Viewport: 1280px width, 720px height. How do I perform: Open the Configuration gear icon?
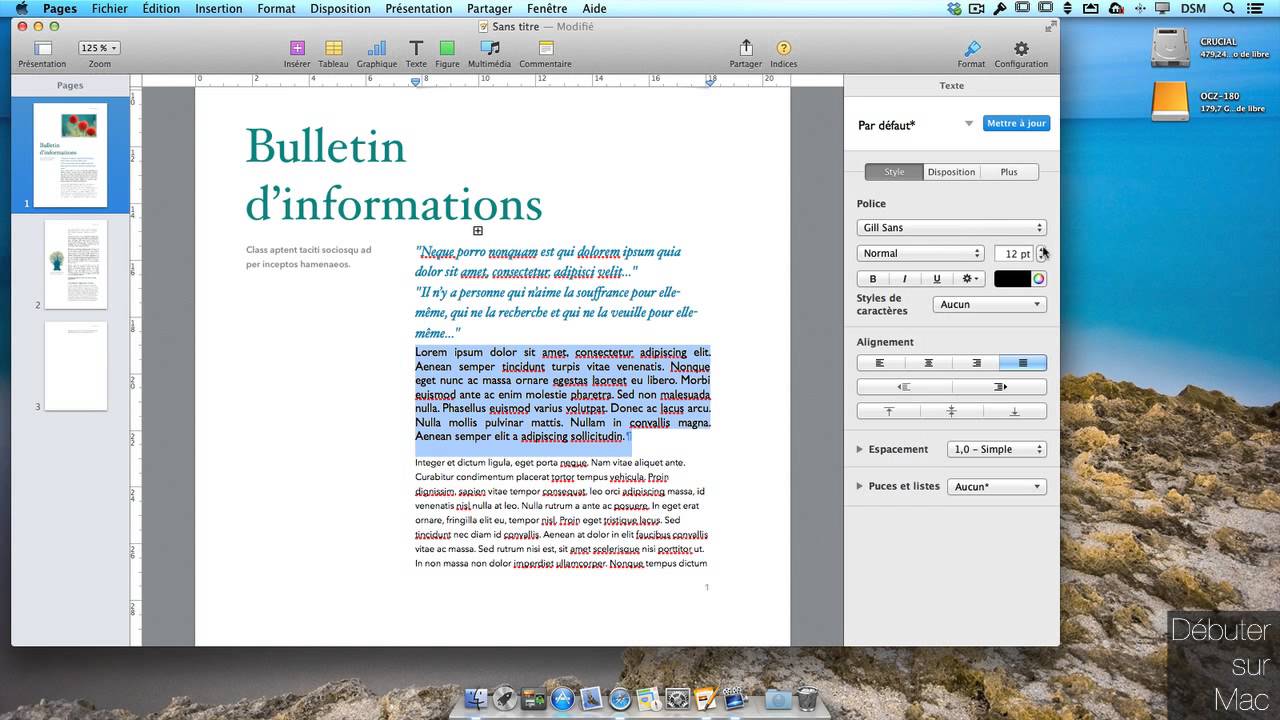[1021, 48]
